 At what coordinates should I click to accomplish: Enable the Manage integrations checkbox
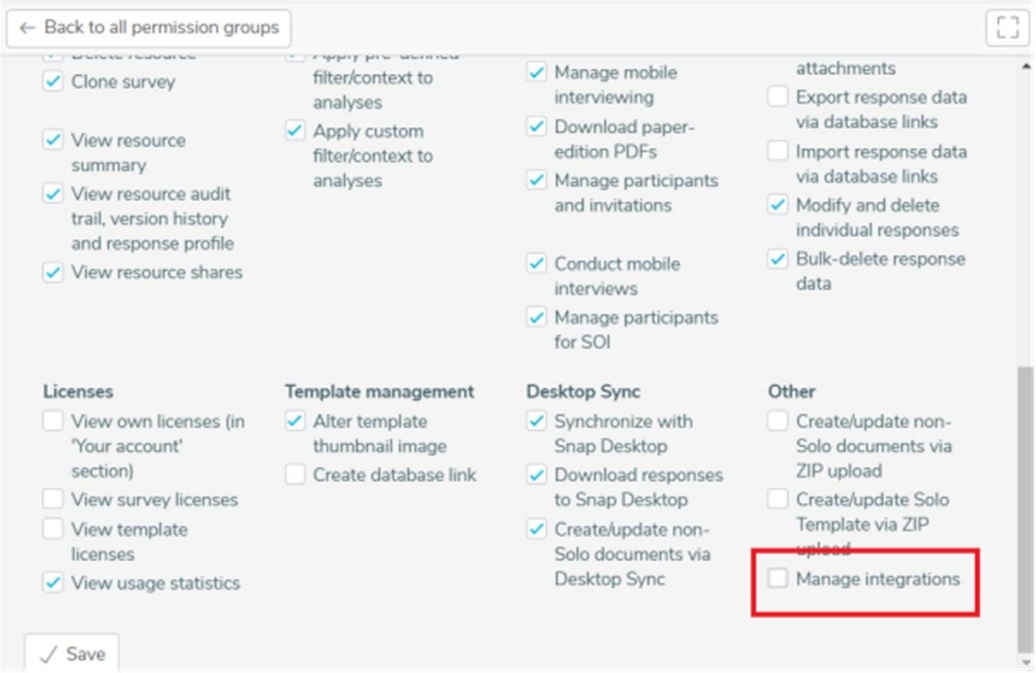coord(778,578)
